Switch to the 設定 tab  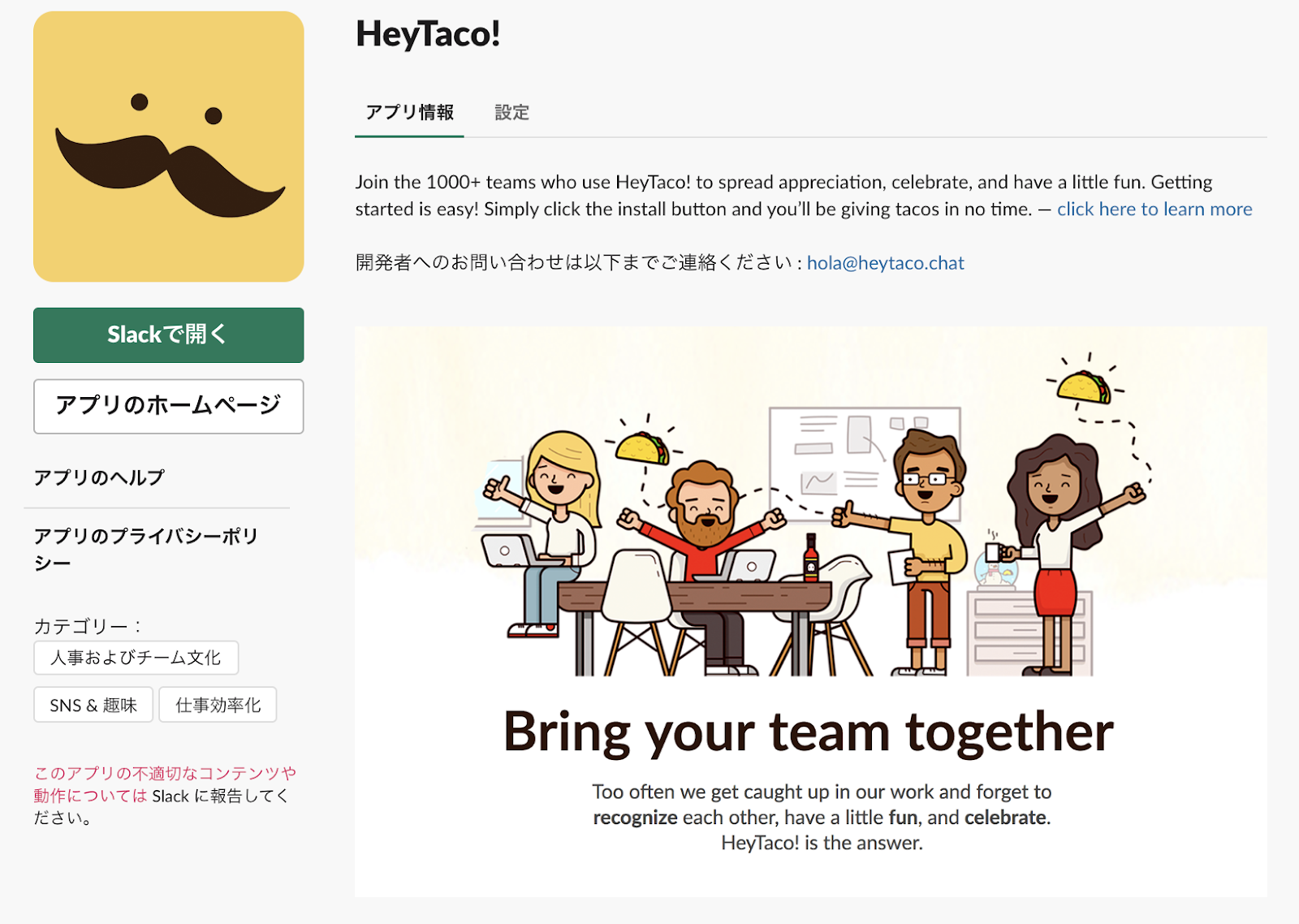(x=512, y=113)
